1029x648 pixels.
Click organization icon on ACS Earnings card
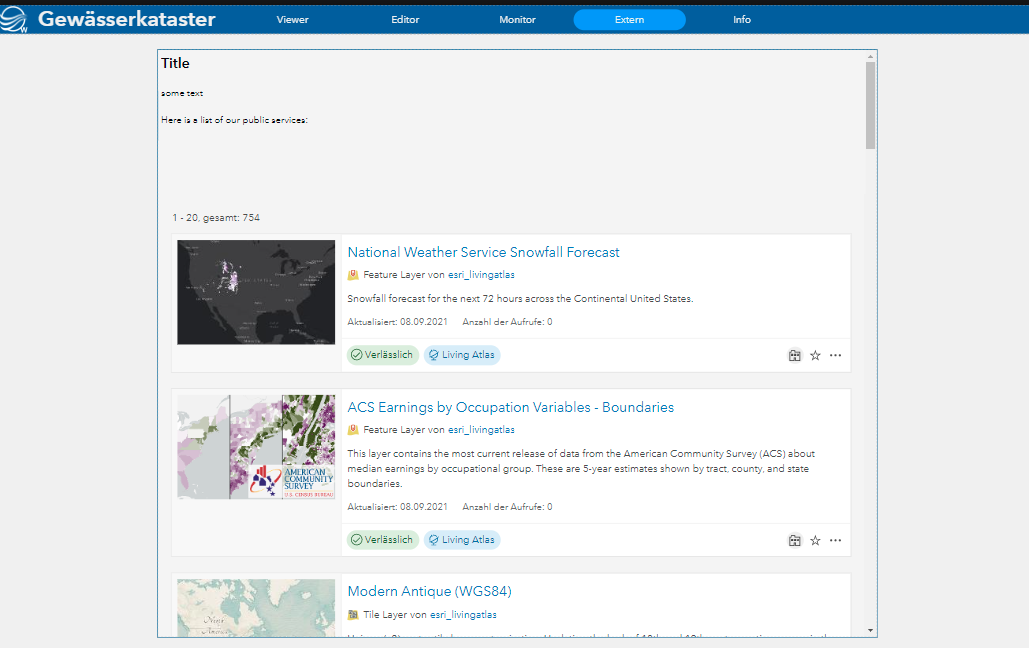pos(795,540)
